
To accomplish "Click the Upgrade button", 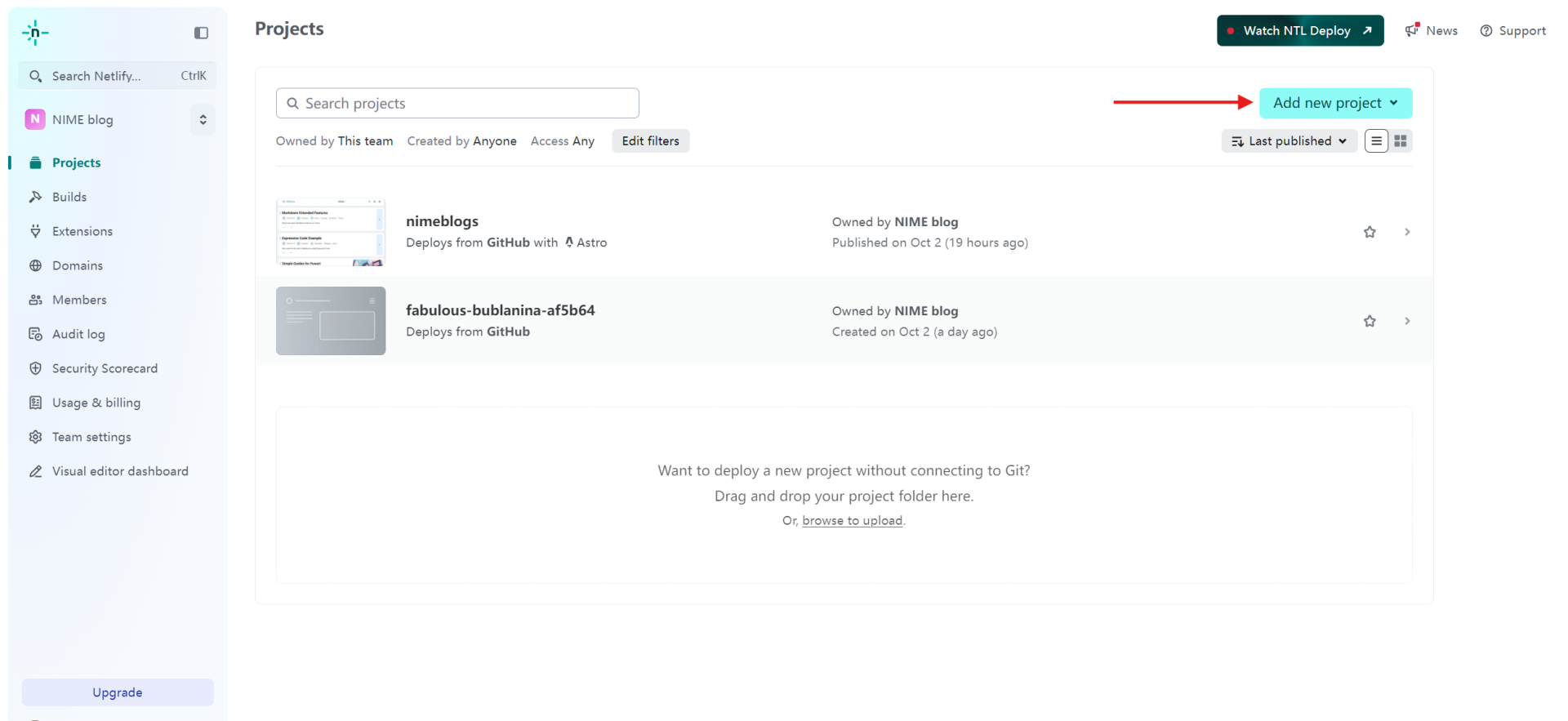I will tap(118, 692).
